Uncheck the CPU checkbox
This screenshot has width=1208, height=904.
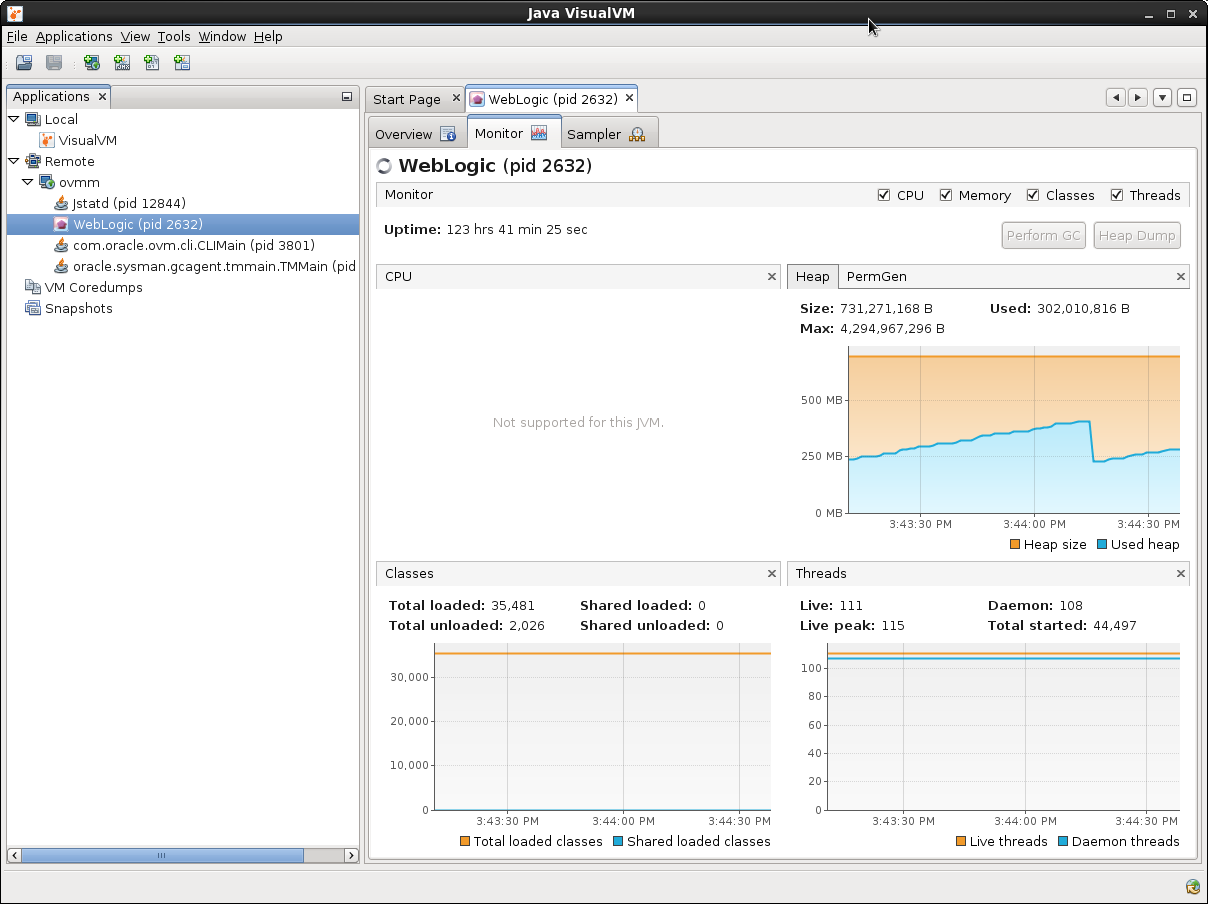coord(884,195)
